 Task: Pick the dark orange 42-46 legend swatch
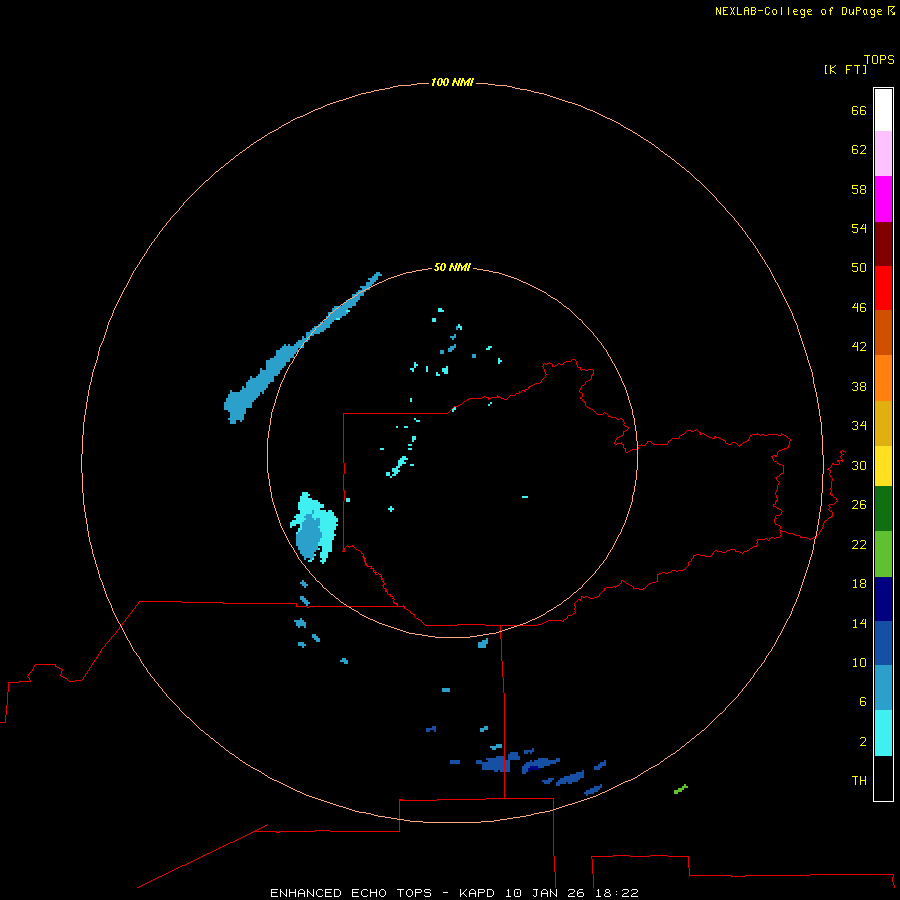pyautogui.click(x=883, y=333)
